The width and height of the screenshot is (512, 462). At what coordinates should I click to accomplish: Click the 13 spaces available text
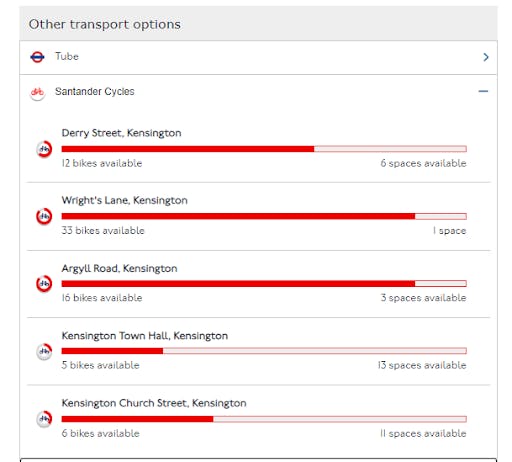(422, 365)
